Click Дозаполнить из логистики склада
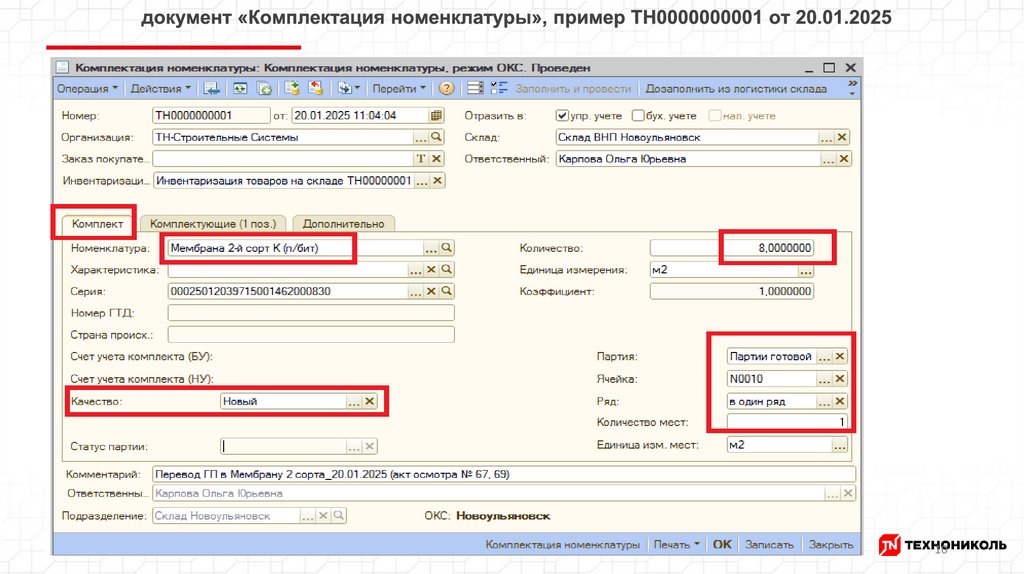 click(x=736, y=88)
